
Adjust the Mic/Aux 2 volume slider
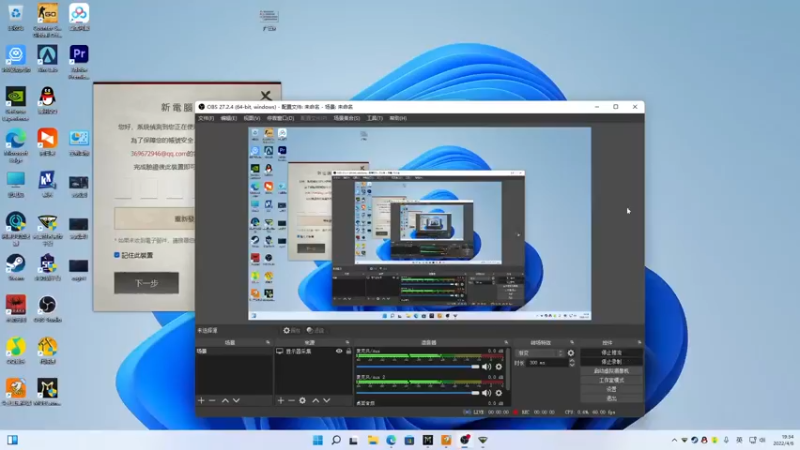pos(418,393)
